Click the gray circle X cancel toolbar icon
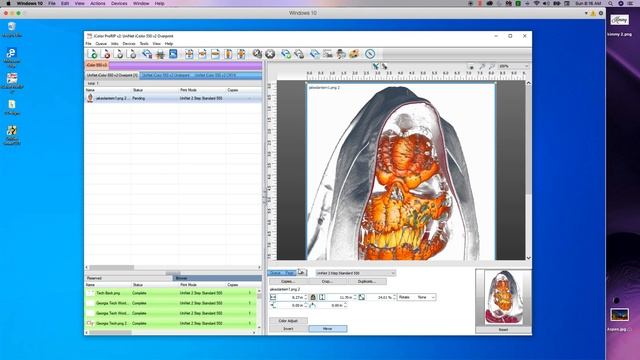The image size is (640, 360). pyautogui.click(x=270, y=54)
